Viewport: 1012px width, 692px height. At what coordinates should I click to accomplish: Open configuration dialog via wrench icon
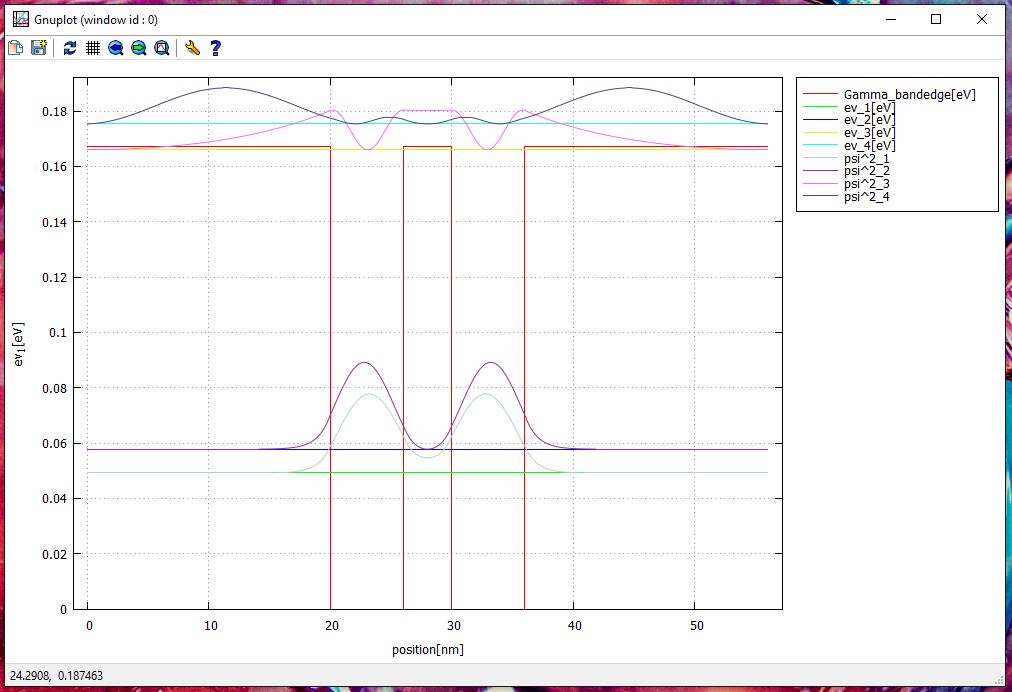193,48
